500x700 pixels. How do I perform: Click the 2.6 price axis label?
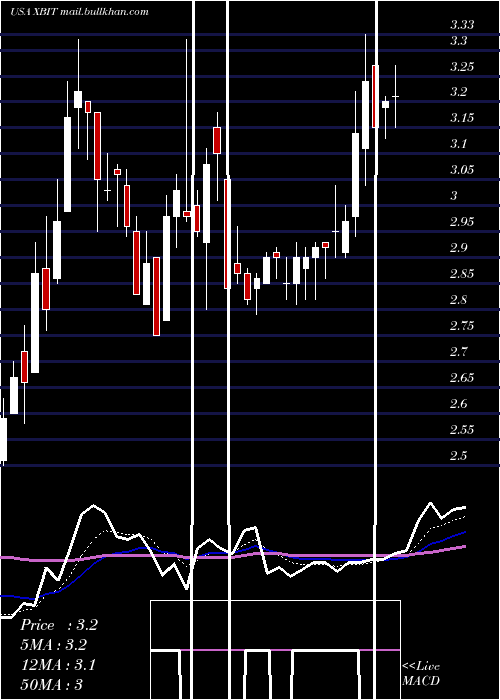tap(458, 404)
